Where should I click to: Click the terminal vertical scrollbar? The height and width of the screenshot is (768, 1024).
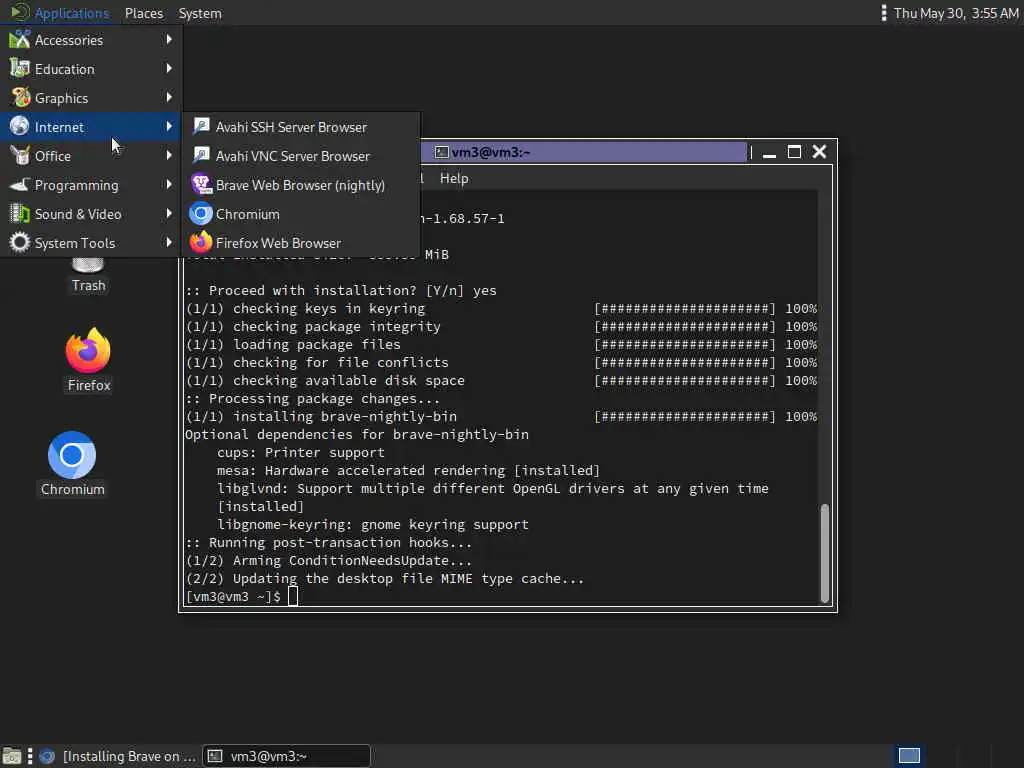[x=825, y=552]
